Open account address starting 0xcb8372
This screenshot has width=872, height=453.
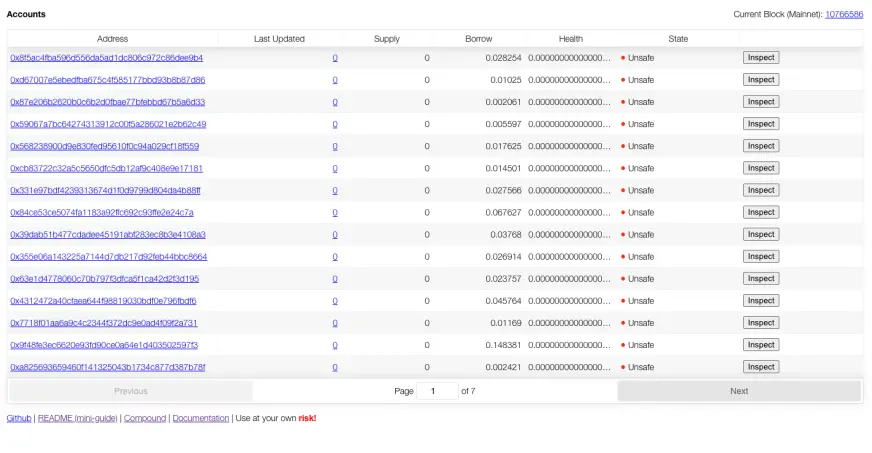(106, 168)
